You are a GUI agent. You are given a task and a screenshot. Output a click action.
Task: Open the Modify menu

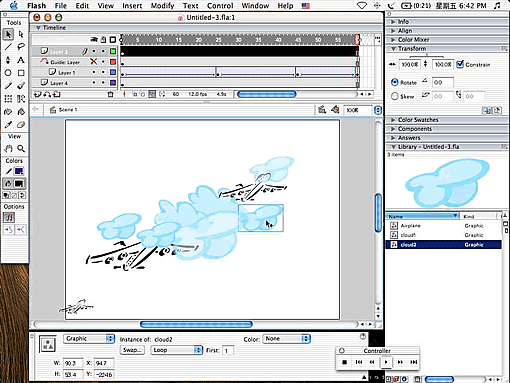[162, 6]
